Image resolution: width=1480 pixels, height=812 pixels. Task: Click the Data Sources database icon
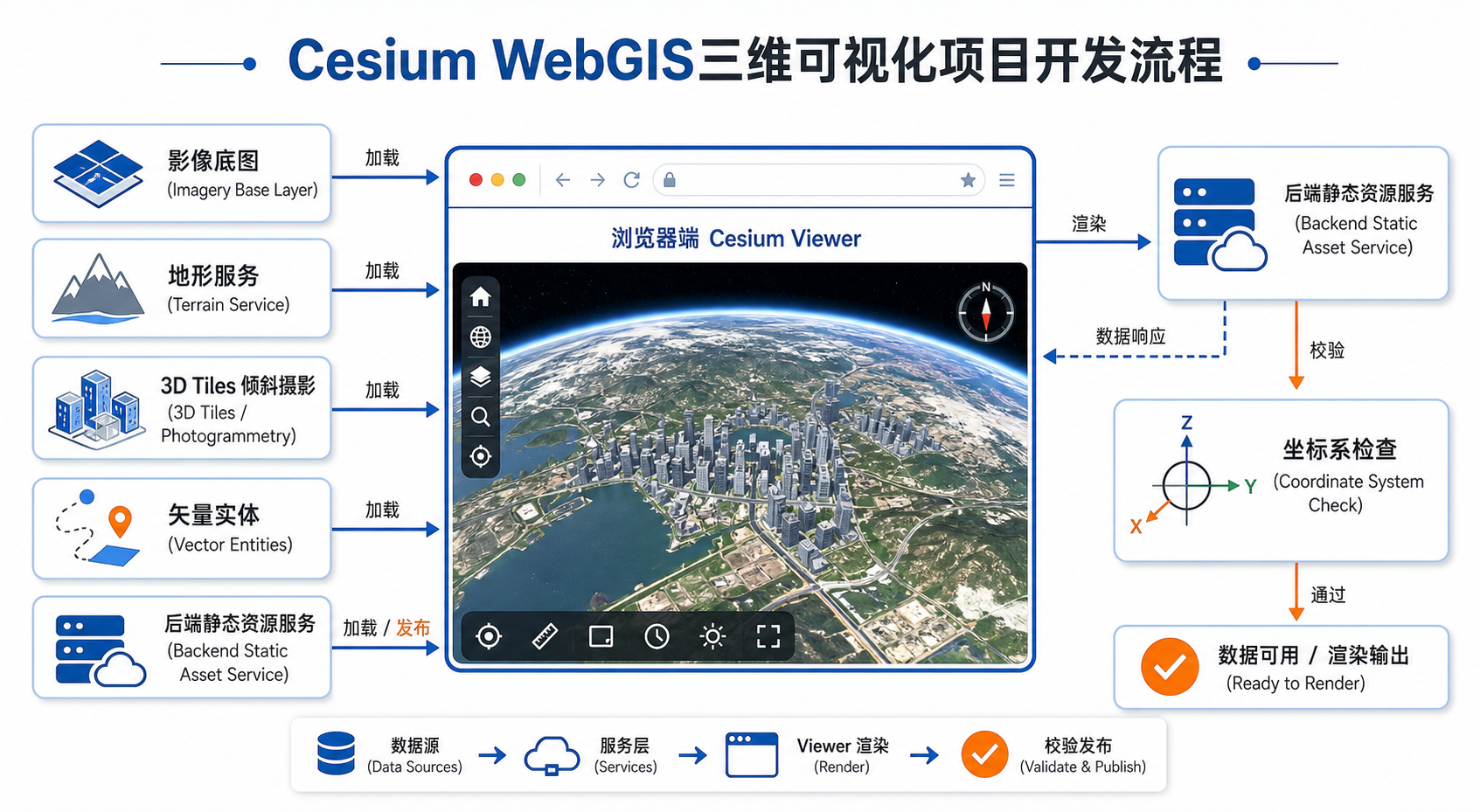pos(337,753)
